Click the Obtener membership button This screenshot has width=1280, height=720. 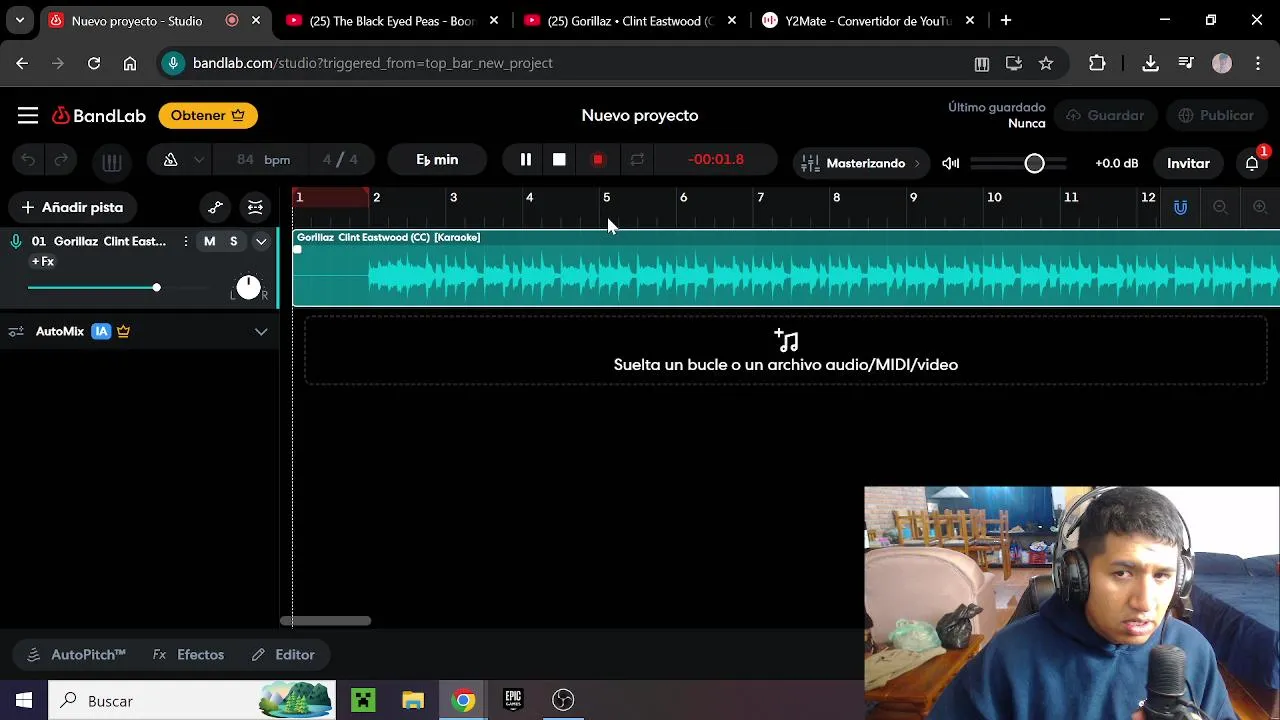coord(208,115)
